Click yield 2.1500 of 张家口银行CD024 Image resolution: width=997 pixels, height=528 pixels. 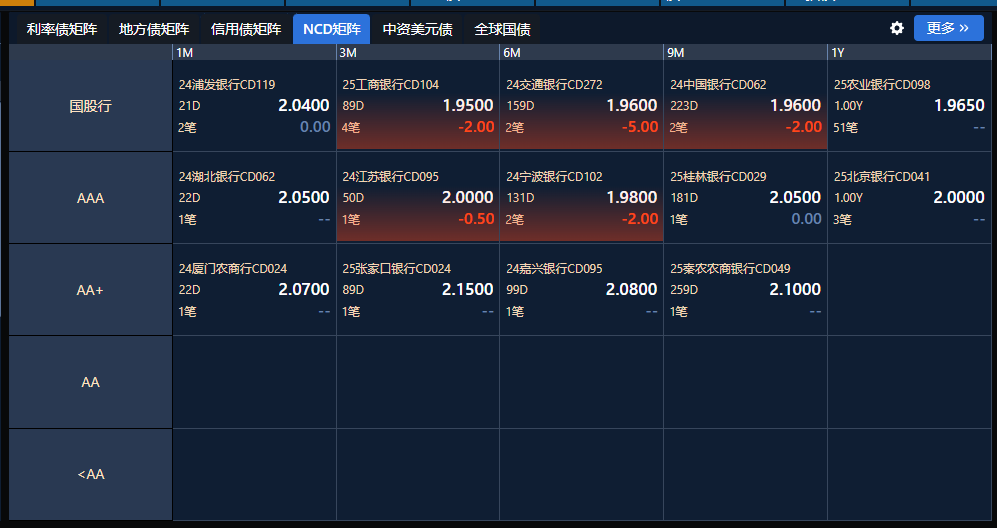(x=468, y=290)
